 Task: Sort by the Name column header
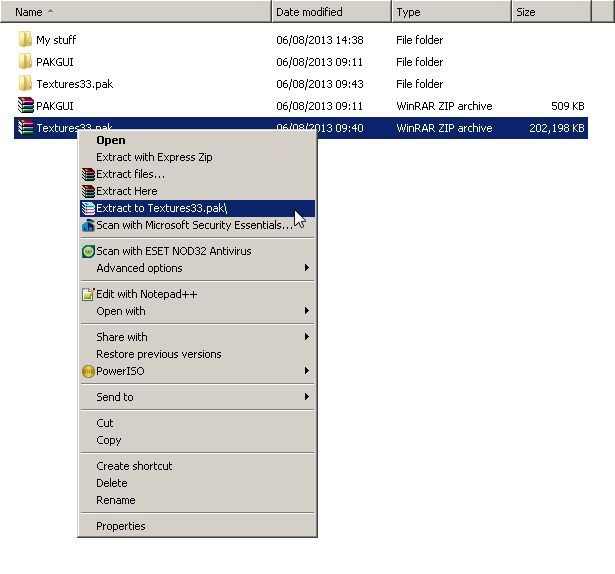click(x=136, y=12)
